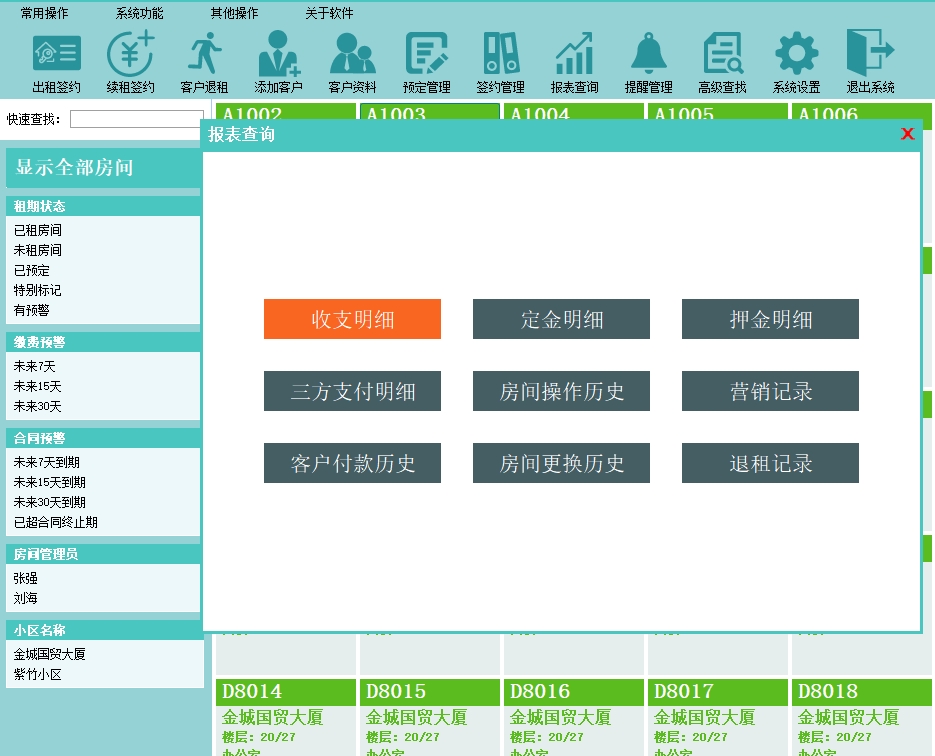The width and height of the screenshot is (935, 756).
Task: Click the 快速查找 input field
Action: coord(136,119)
